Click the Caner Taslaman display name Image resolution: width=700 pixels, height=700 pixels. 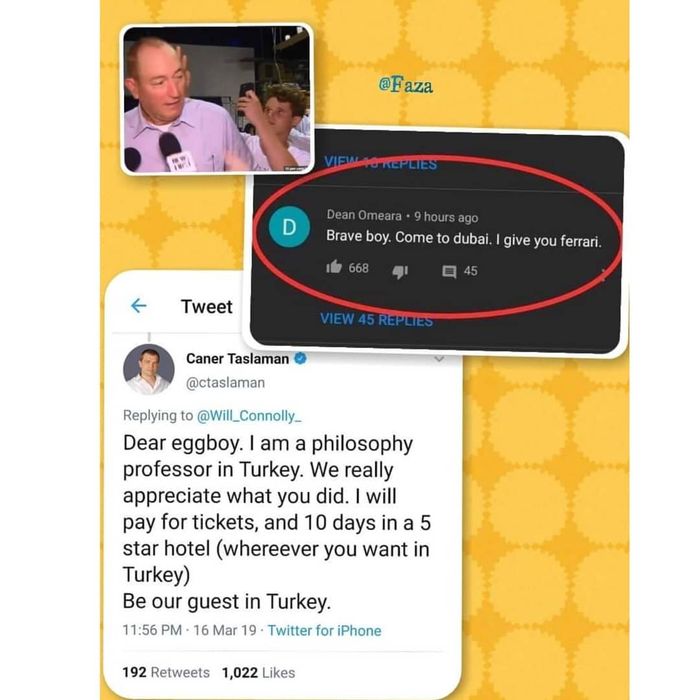coord(238,358)
